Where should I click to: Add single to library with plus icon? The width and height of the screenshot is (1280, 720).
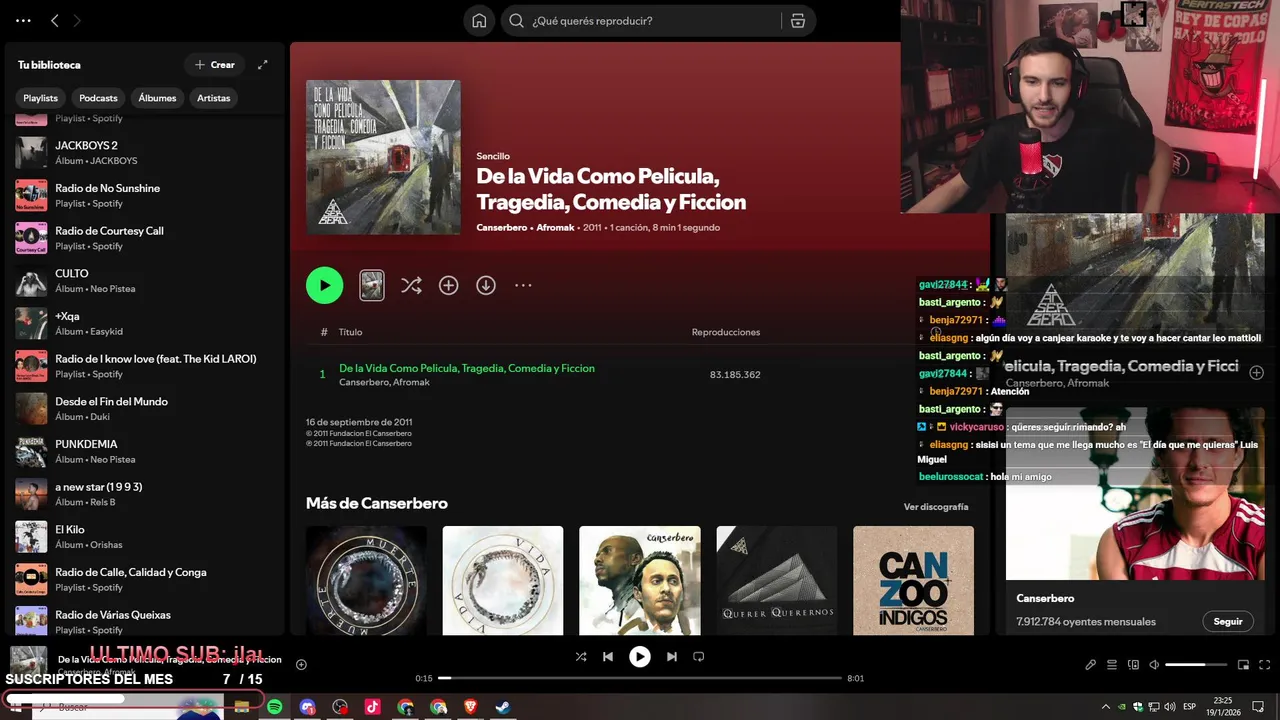point(448,285)
